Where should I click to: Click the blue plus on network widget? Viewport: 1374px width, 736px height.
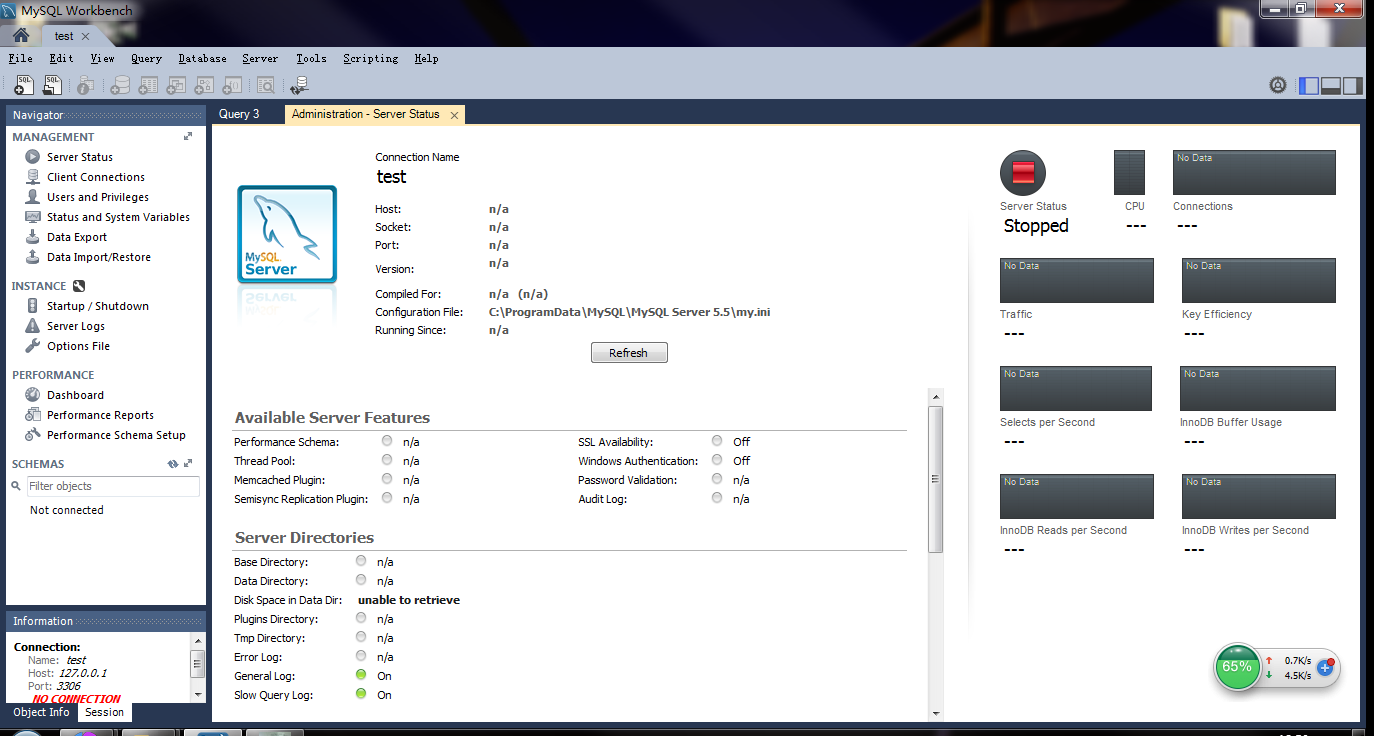[1326, 667]
